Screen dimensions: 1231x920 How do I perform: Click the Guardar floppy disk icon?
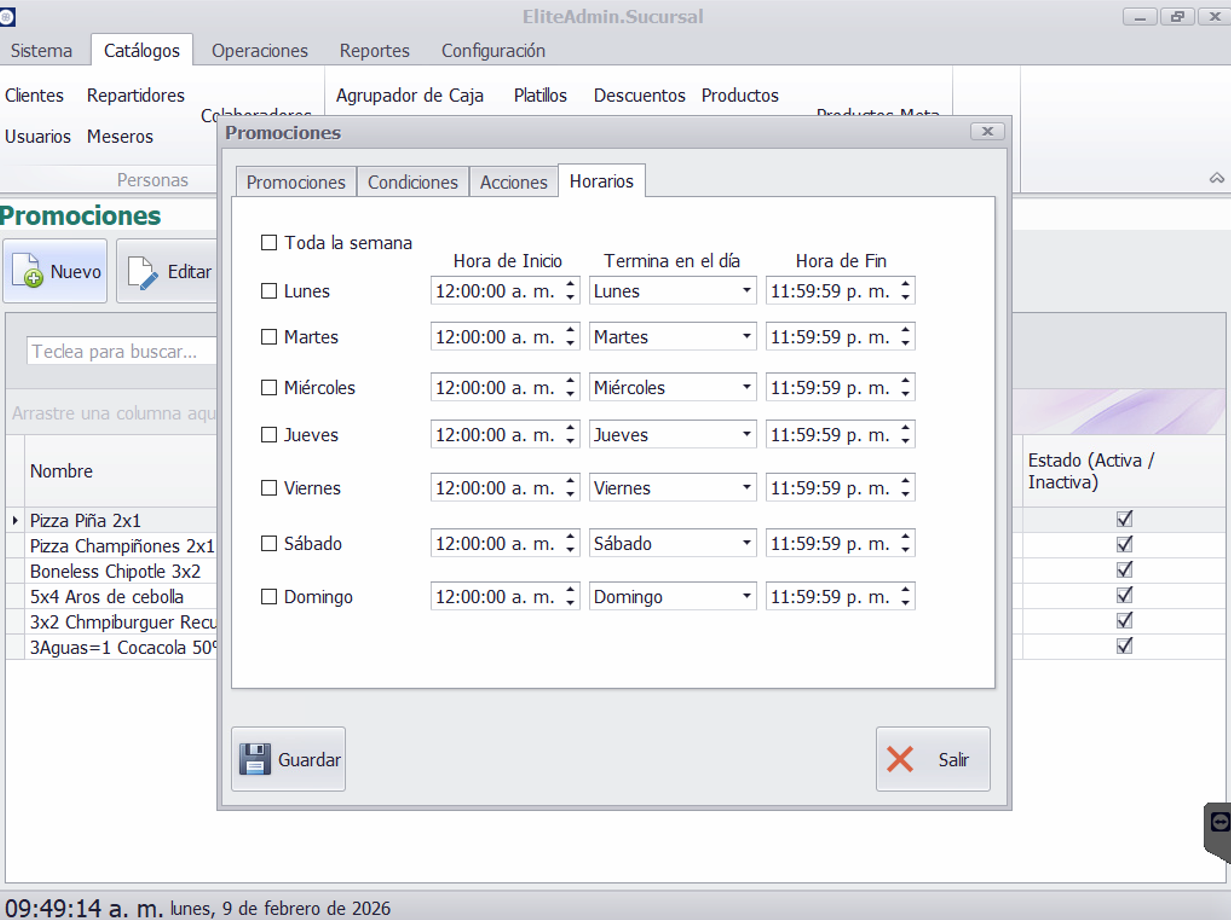[x=255, y=760]
